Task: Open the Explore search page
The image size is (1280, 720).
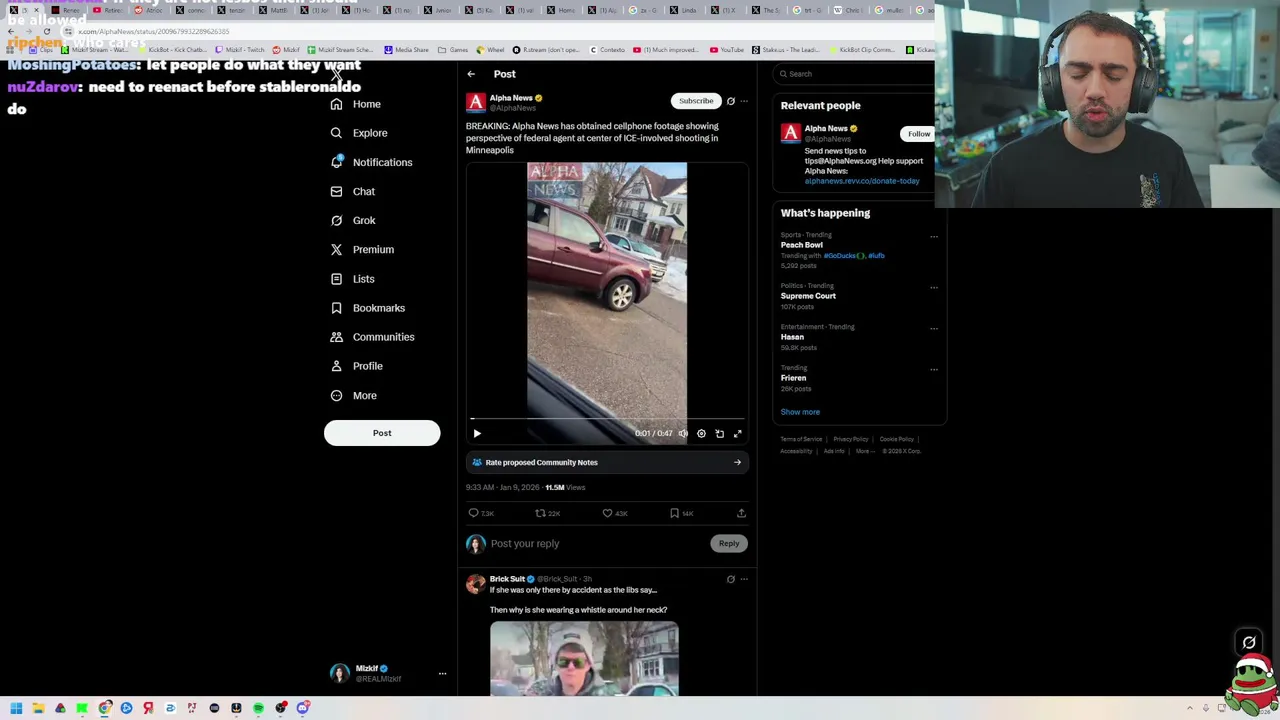Action: pos(359,133)
